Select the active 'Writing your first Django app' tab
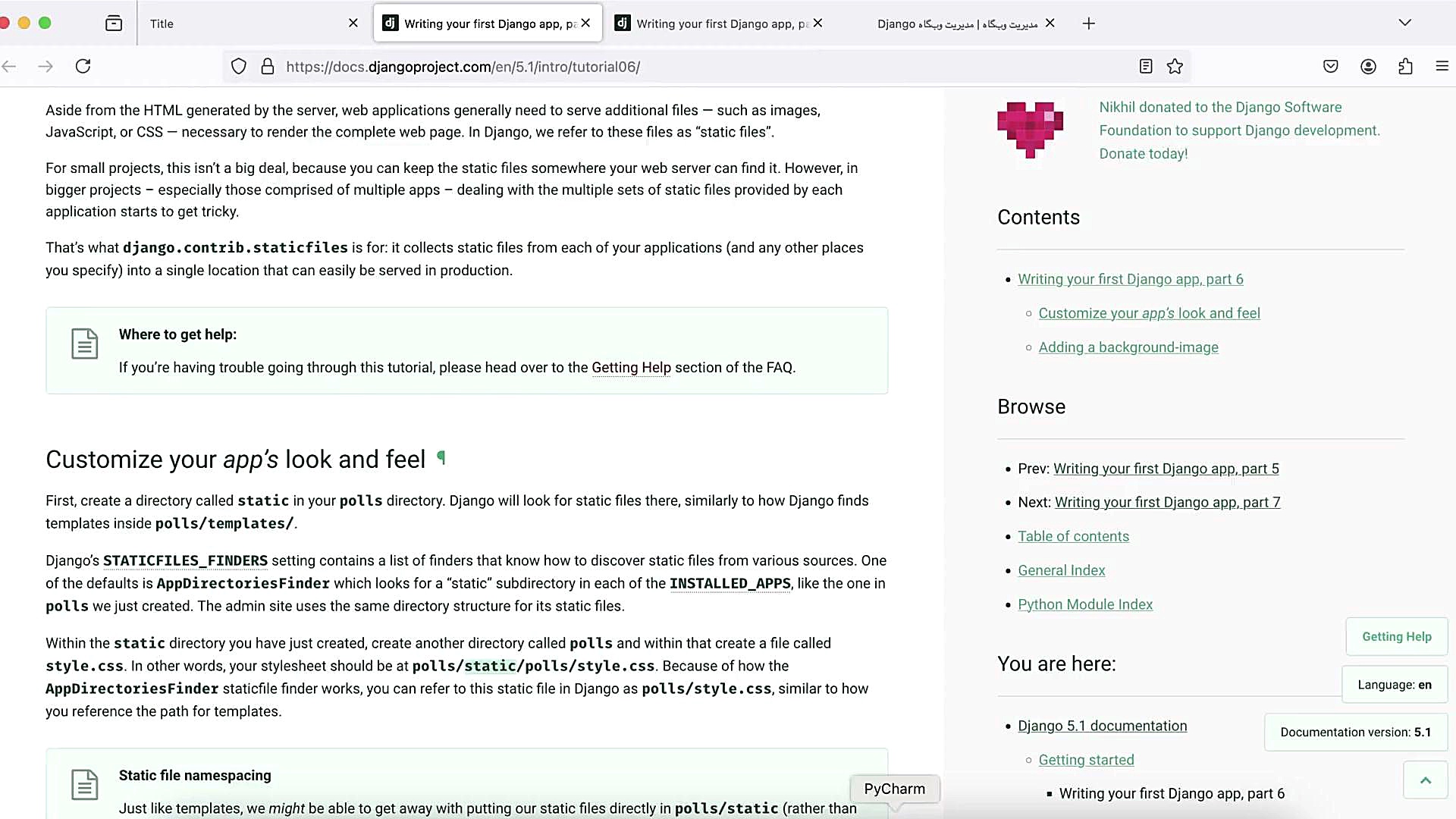 tap(488, 24)
